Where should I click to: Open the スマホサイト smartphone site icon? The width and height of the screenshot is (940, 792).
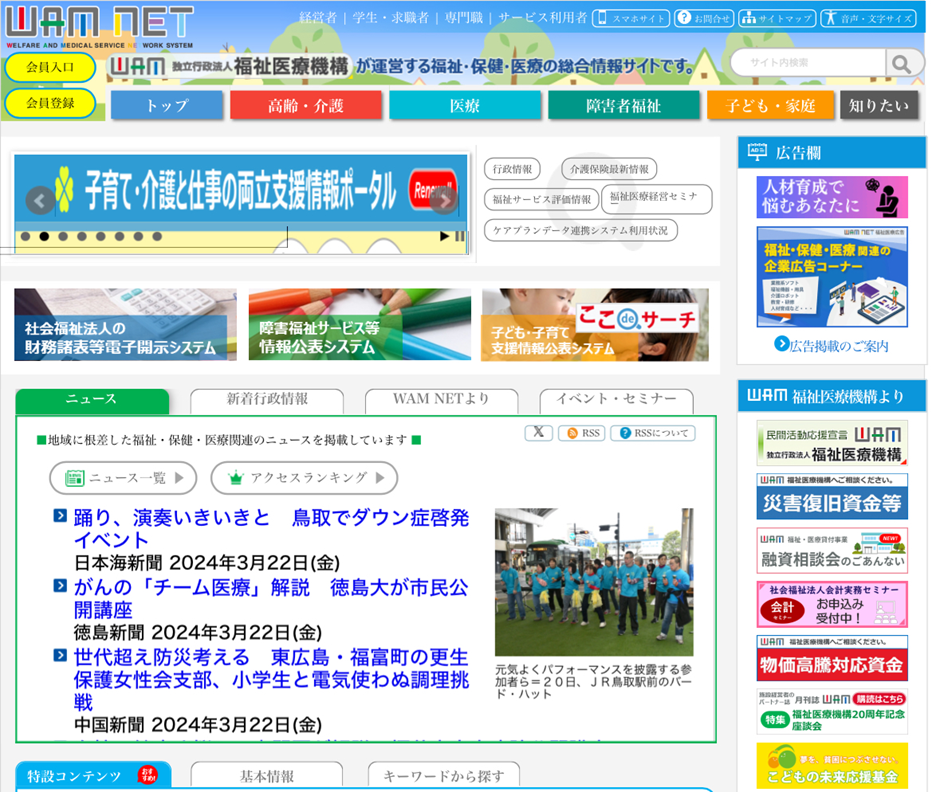631,18
